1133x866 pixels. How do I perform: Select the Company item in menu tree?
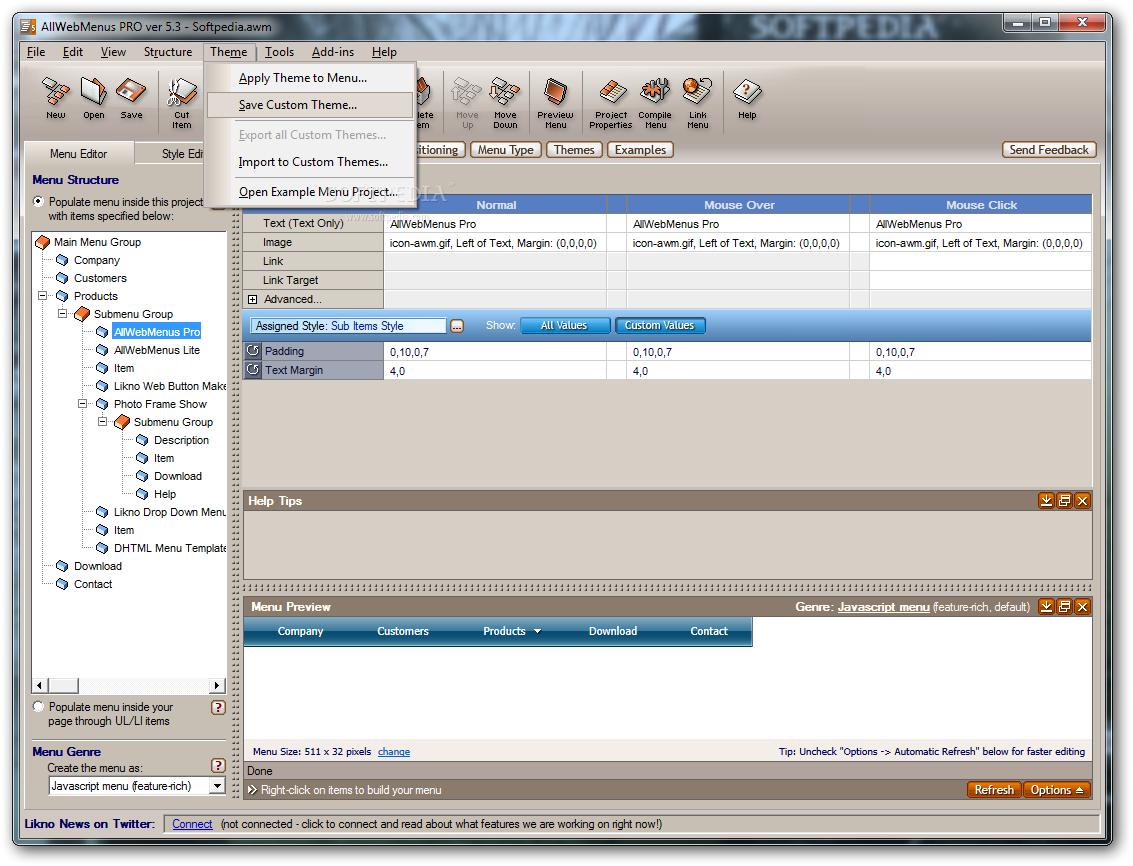97,260
